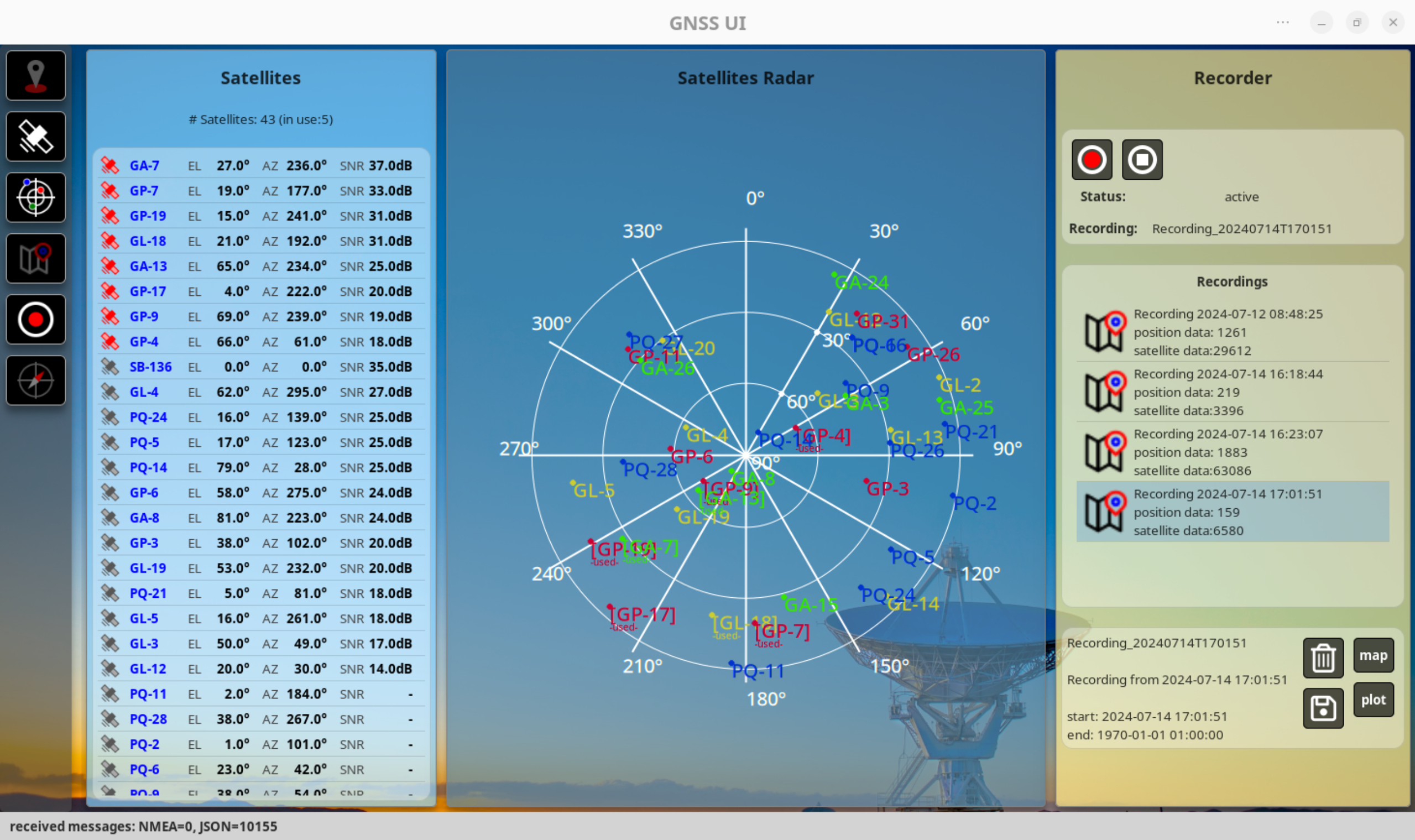Image resolution: width=1415 pixels, height=840 pixels.
Task: Click the GA-7 satellite row
Action: (260, 166)
